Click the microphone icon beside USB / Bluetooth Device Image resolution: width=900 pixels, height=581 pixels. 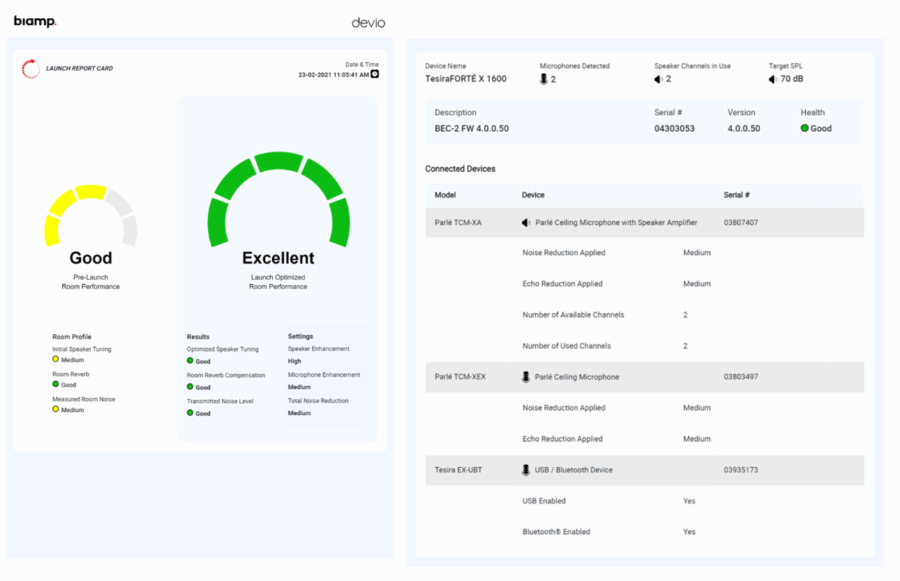pyautogui.click(x=526, y=470)
